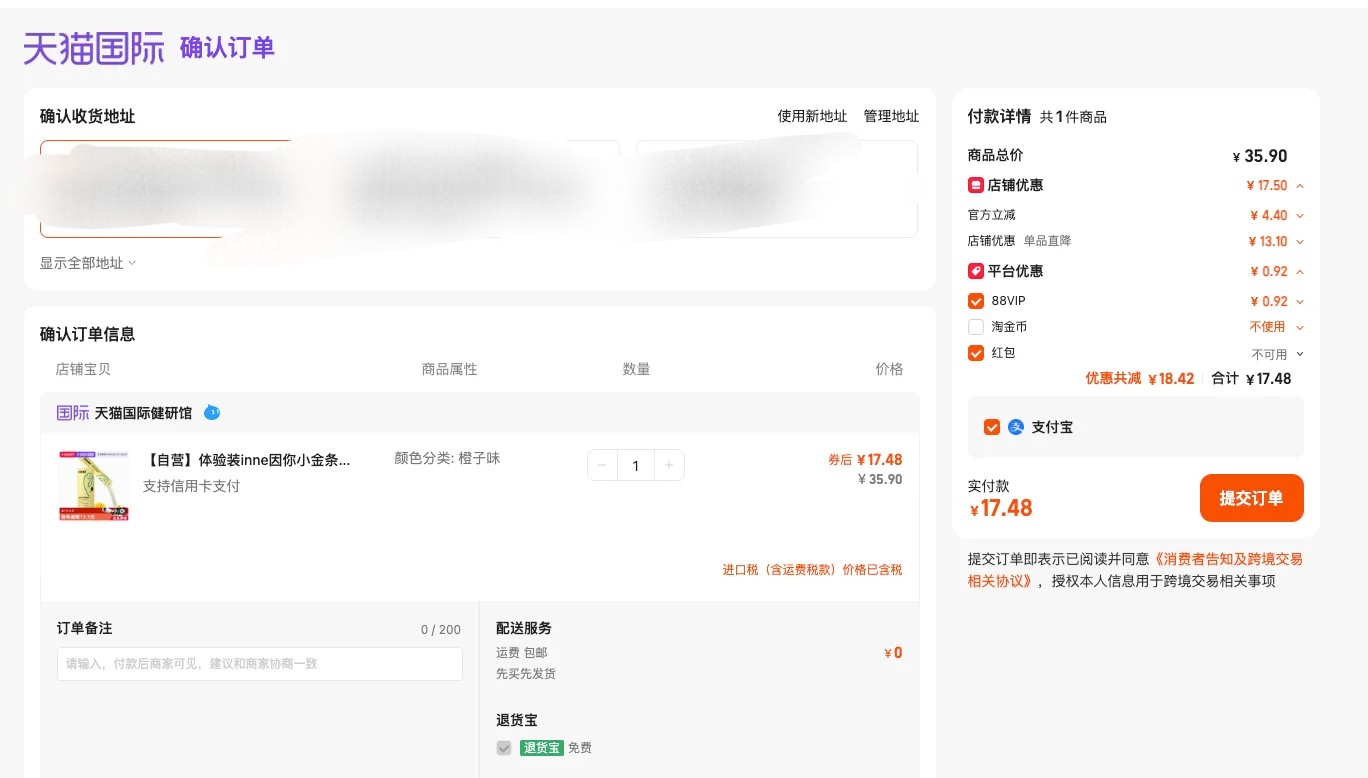Open the 红包 不可用 dropdown
The image size is (1368, 778).
pyautogui.click(x=1299, y=354)
